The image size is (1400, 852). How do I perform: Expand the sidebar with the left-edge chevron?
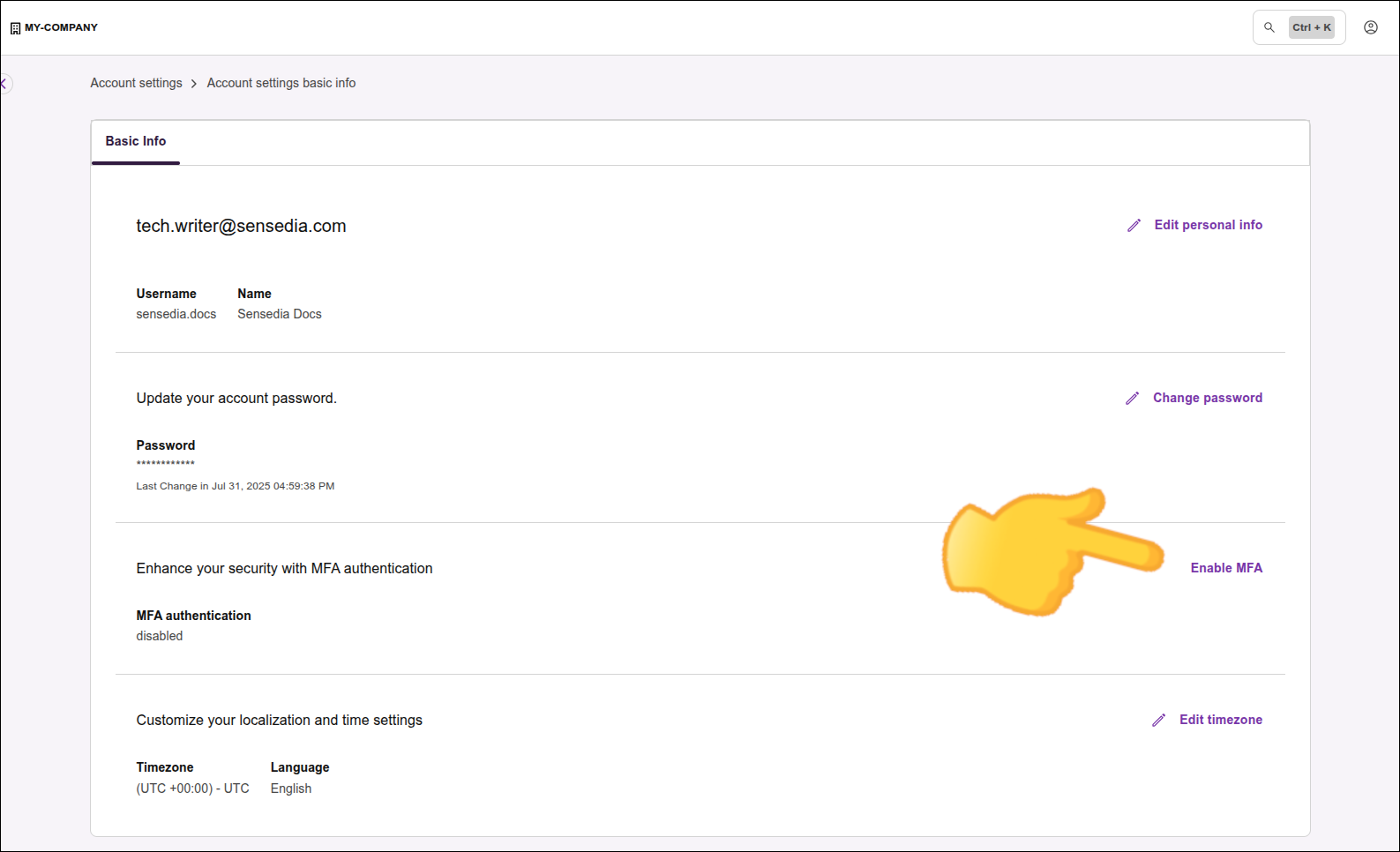[x=4, y=84]
